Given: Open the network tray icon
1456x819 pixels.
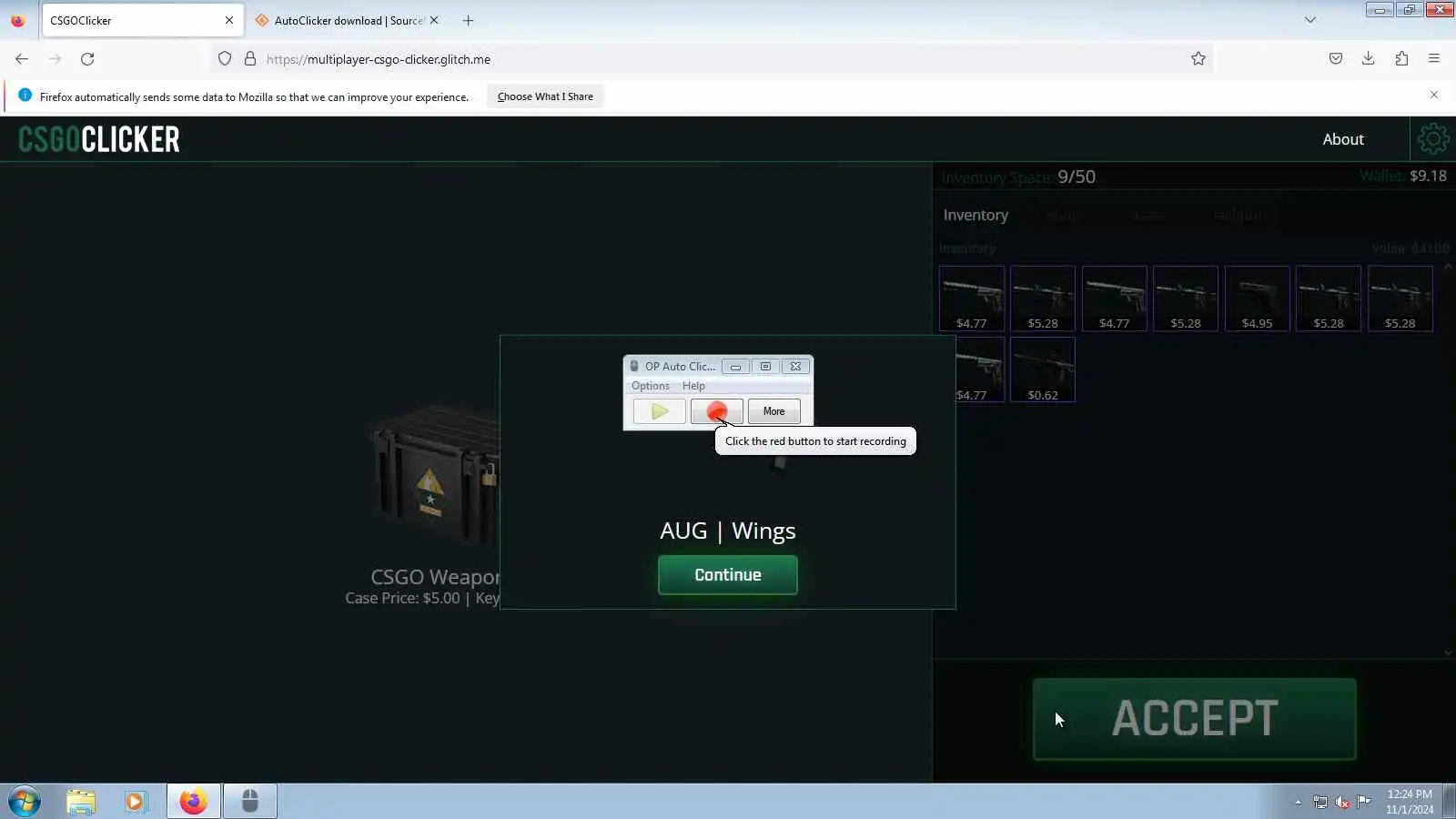Looking at the screenshot, I should [1320, 803].
